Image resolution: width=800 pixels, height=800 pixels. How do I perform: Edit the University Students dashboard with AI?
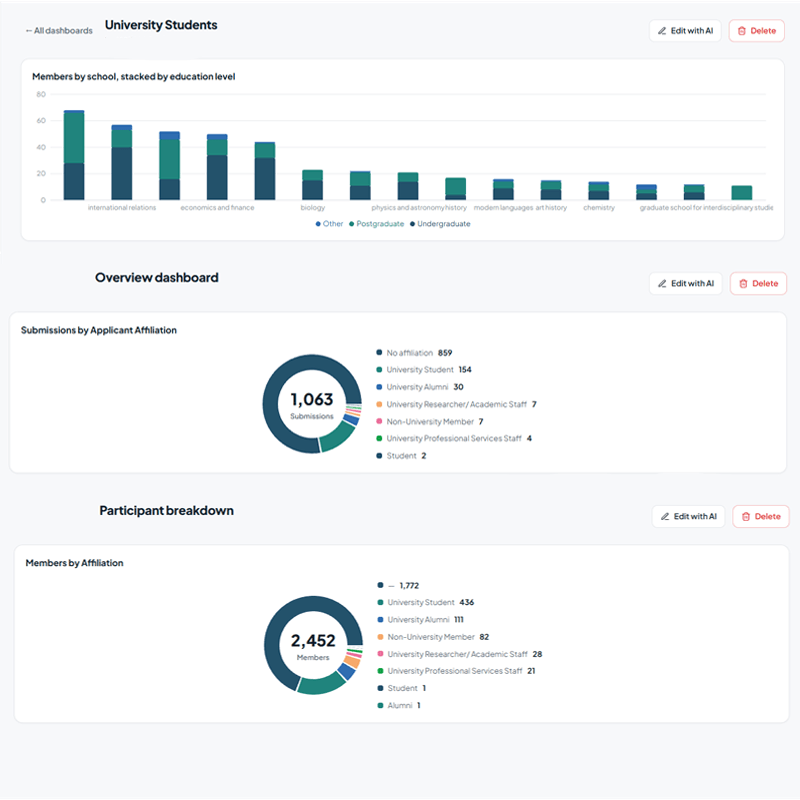pyautogui.click(x=685, y=31)
